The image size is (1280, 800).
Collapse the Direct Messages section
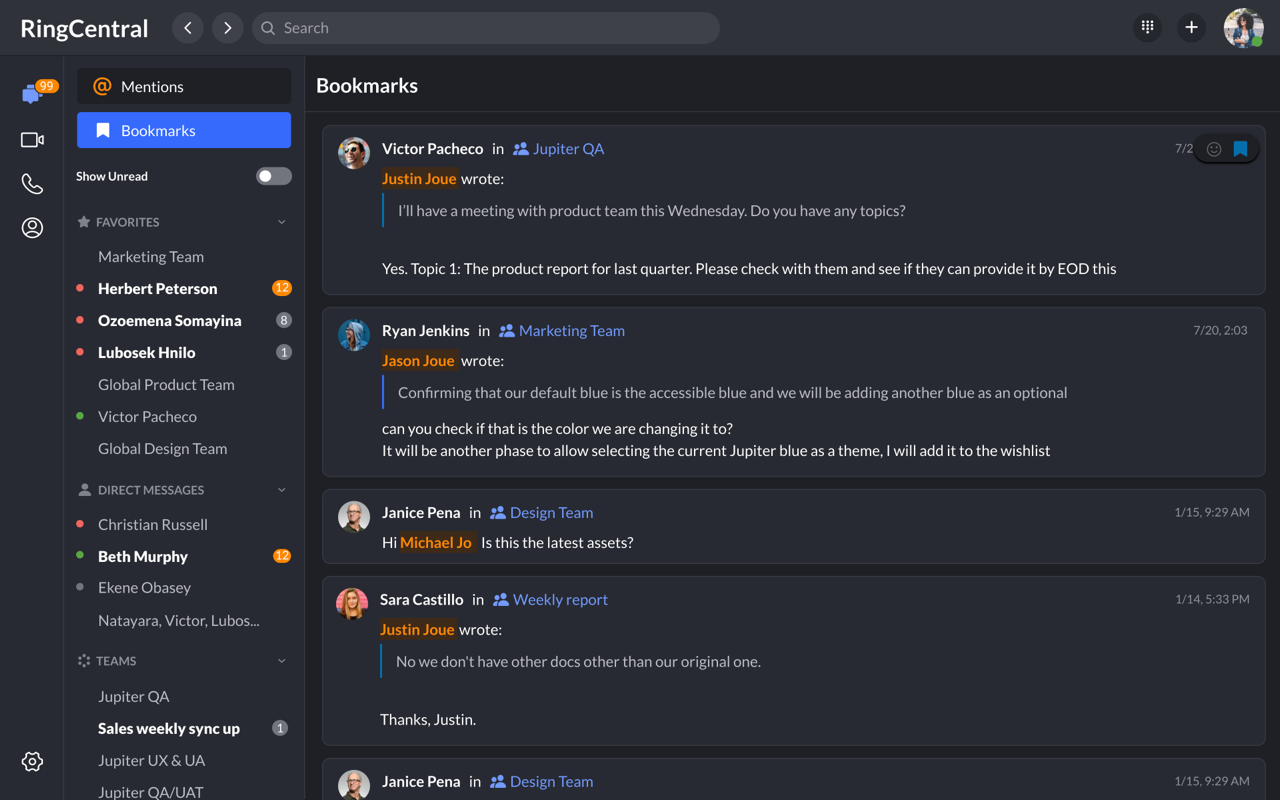tap(282, 490)
